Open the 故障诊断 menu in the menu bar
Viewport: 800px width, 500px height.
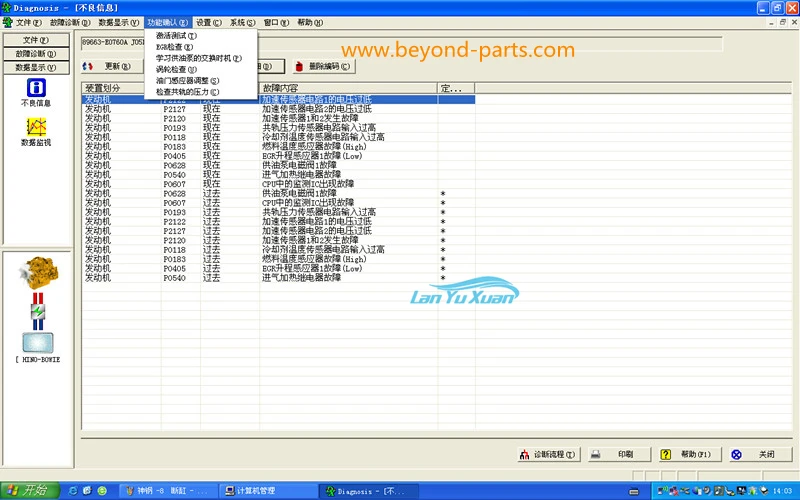[x=70, y=22]
